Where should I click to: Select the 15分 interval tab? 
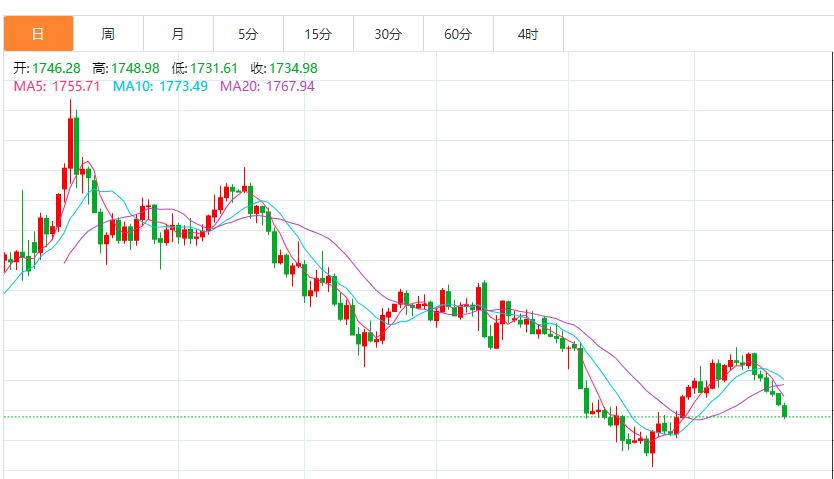click(x=318, y=34)
